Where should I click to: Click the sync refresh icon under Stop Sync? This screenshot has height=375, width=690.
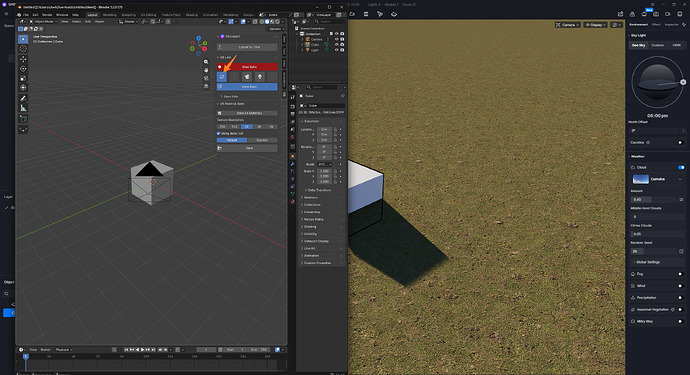(222, 77)
